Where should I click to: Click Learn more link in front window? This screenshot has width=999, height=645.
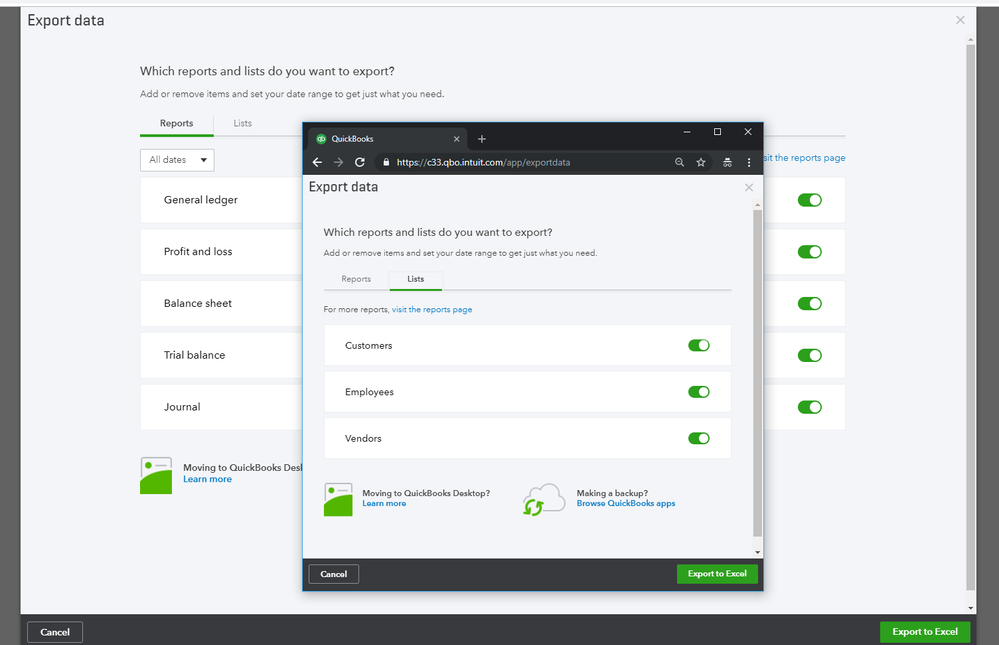click(x=384, y=504)
